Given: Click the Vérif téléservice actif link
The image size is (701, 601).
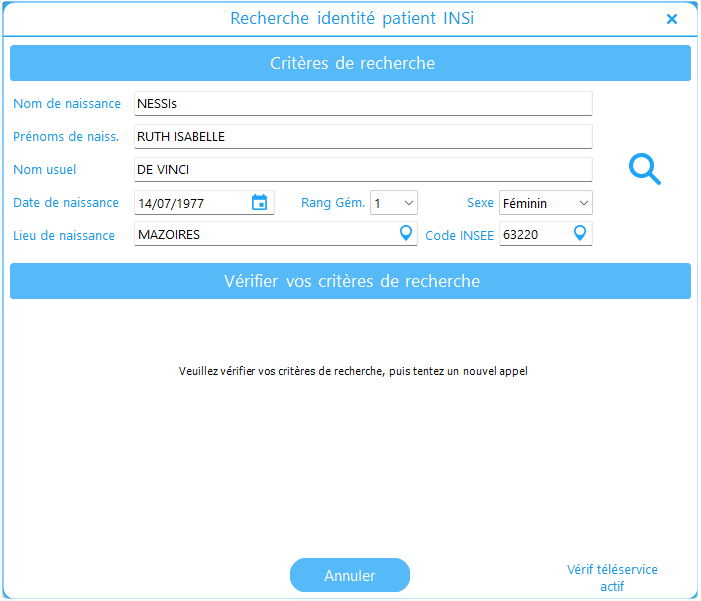Looking at the screenshot, I should coord(612,578).
